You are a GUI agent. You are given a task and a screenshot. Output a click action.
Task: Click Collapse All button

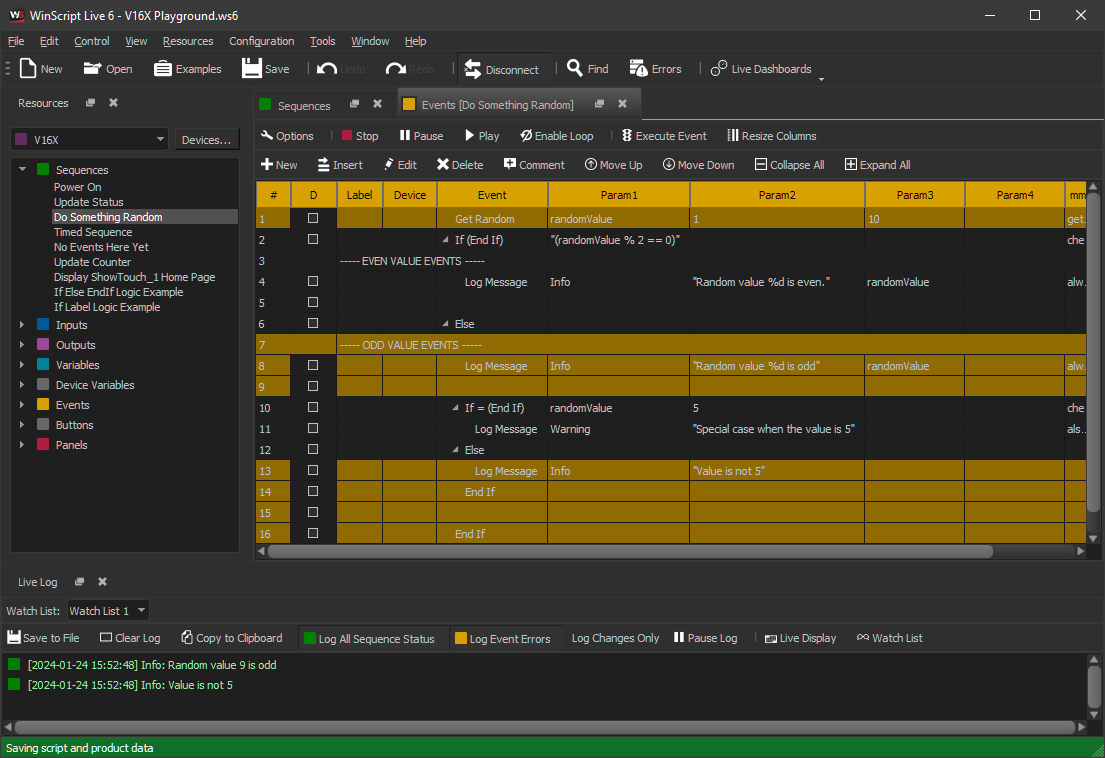[x=789, y=165]
